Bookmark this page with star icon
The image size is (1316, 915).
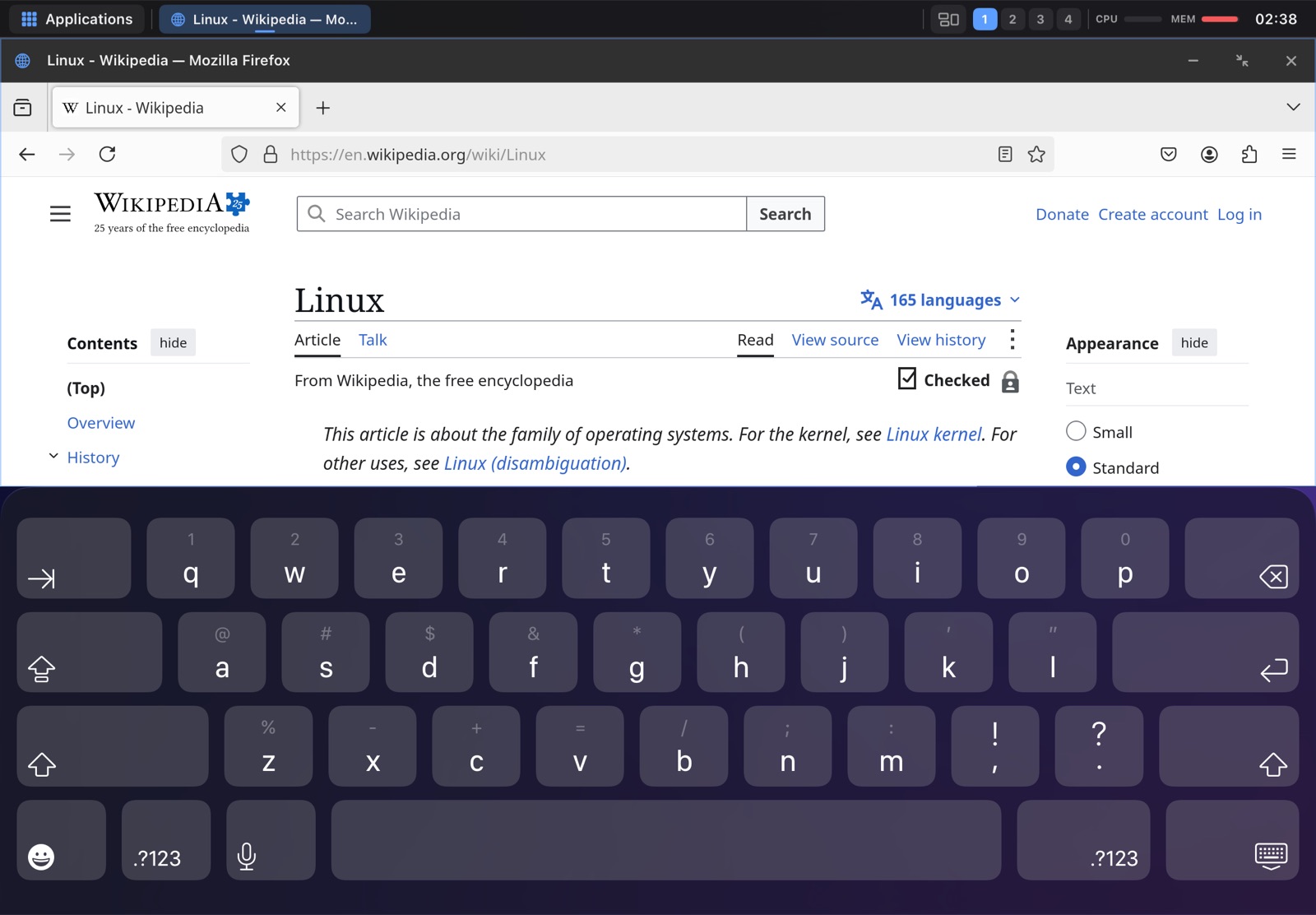coord(1036,154)
